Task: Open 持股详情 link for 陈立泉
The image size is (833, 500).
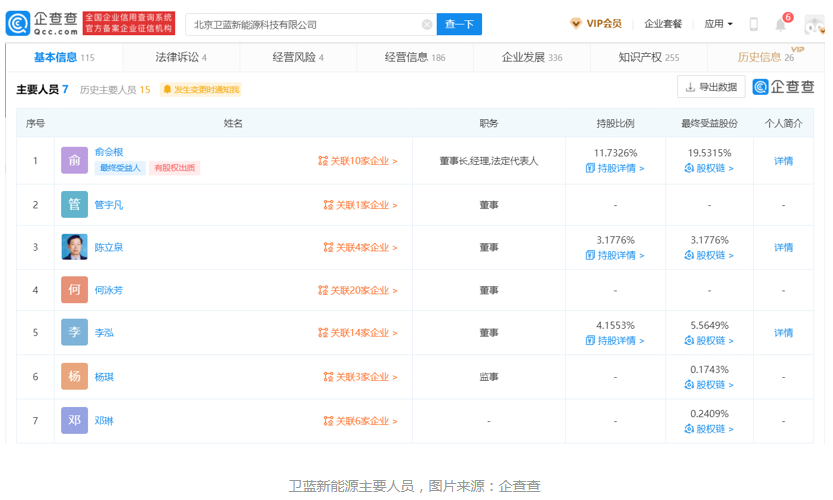Action: pyautogui.click(x=615, y=255)
